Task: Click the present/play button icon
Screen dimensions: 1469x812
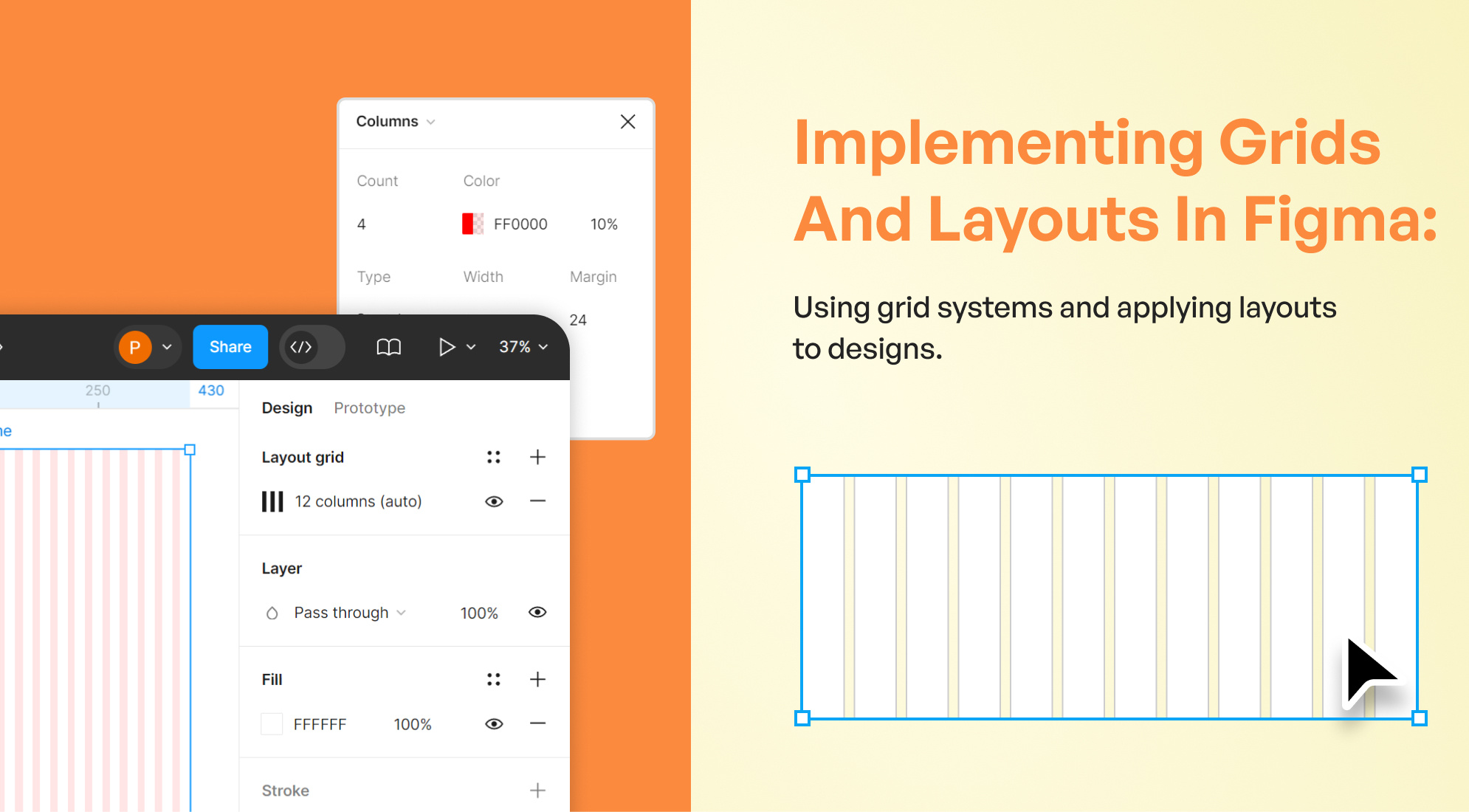Action: tap(446, 347)
